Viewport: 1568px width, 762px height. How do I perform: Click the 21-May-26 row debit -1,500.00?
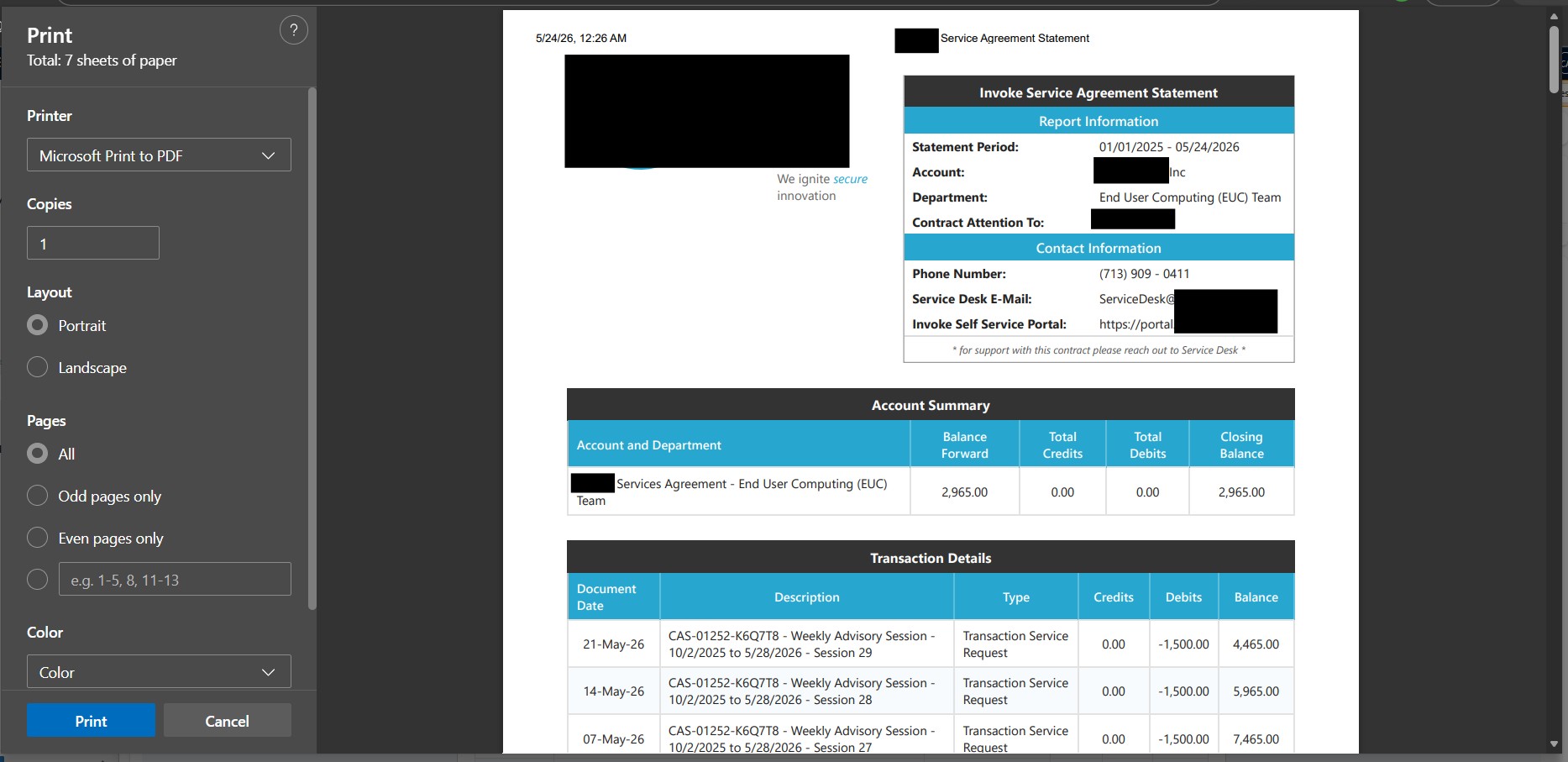tap(1183, 644)
